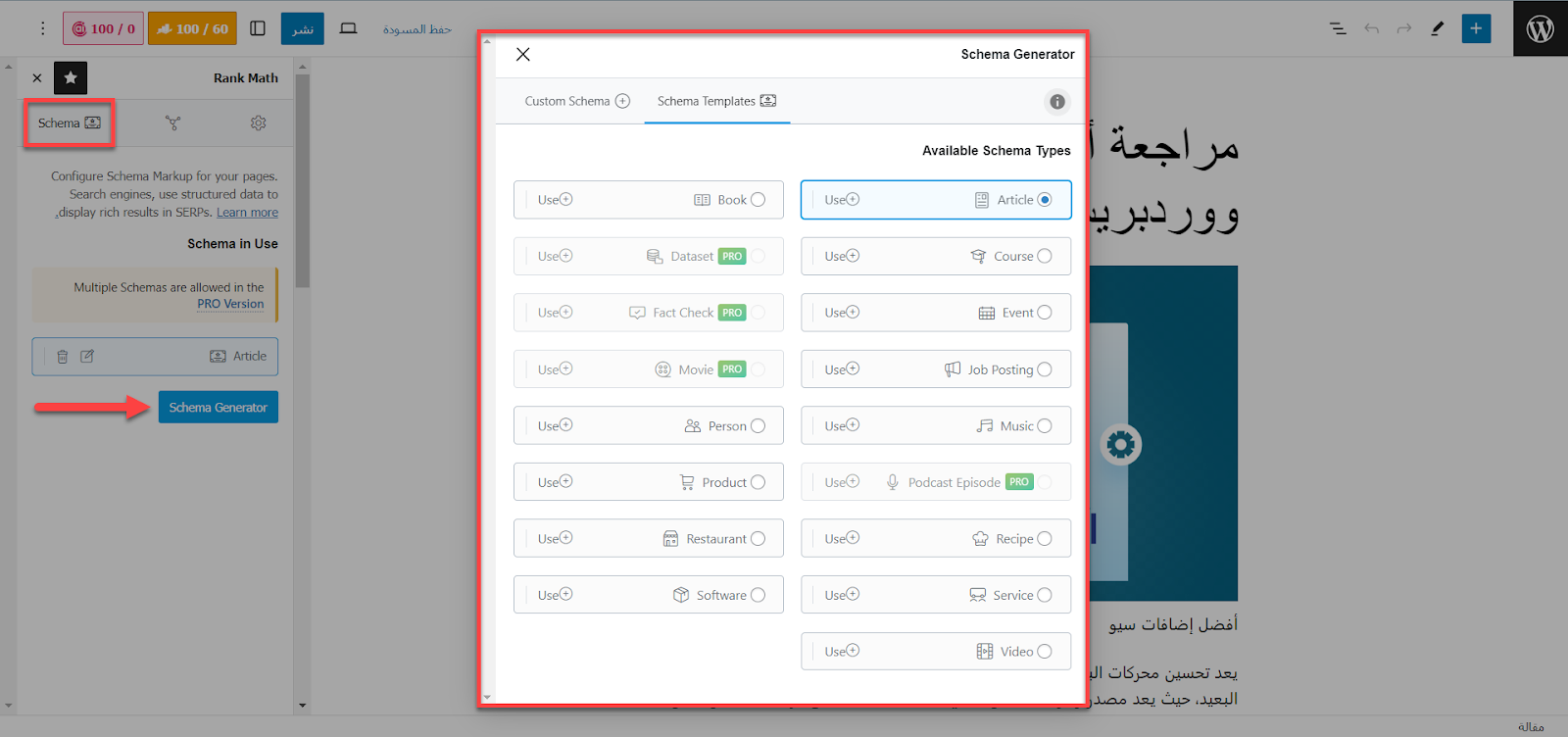This screenshot has width=1568, height=737.
Task: Select the Book schema radio button
Action: (758, 200)
